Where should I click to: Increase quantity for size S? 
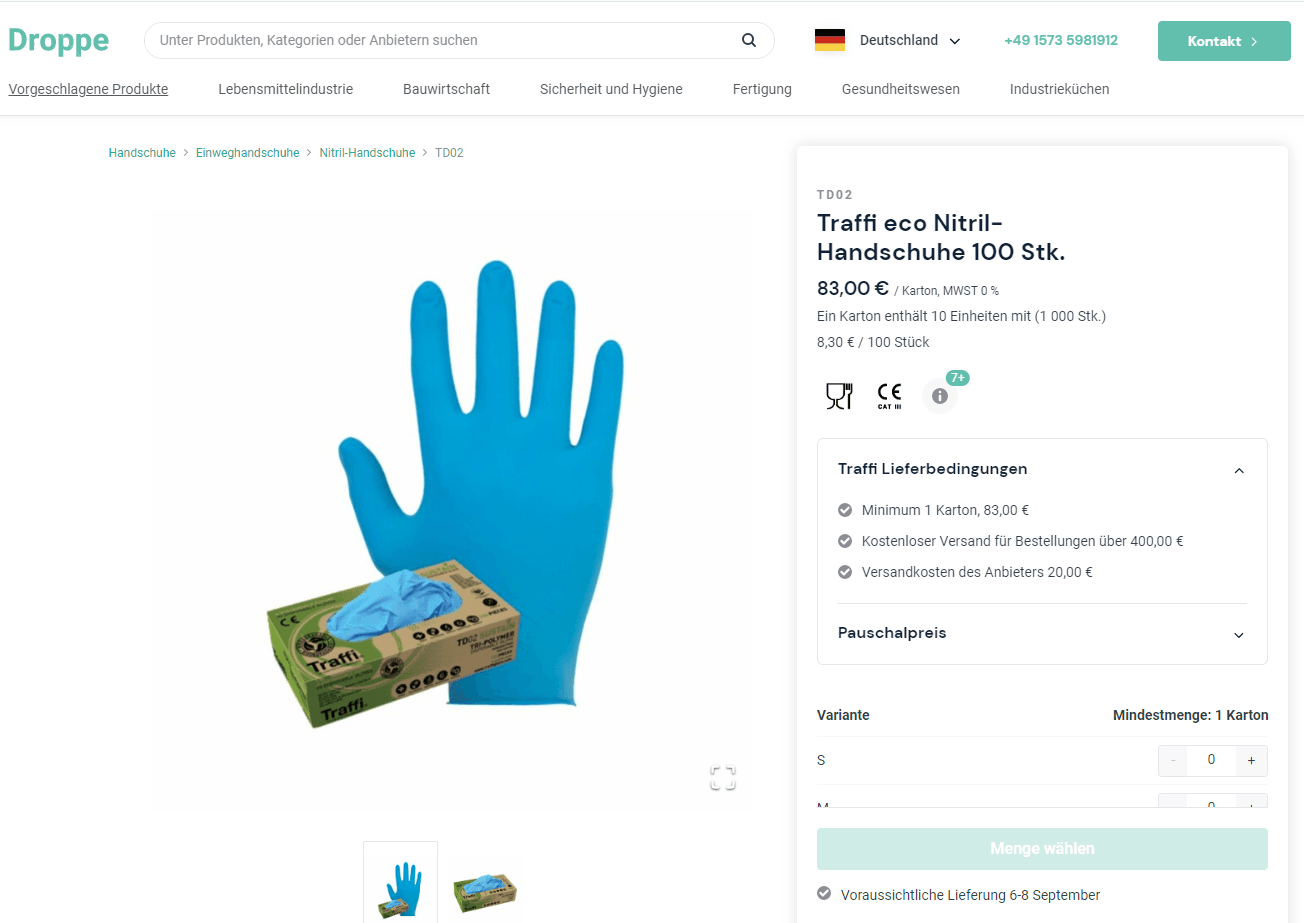click(1251, 760)
